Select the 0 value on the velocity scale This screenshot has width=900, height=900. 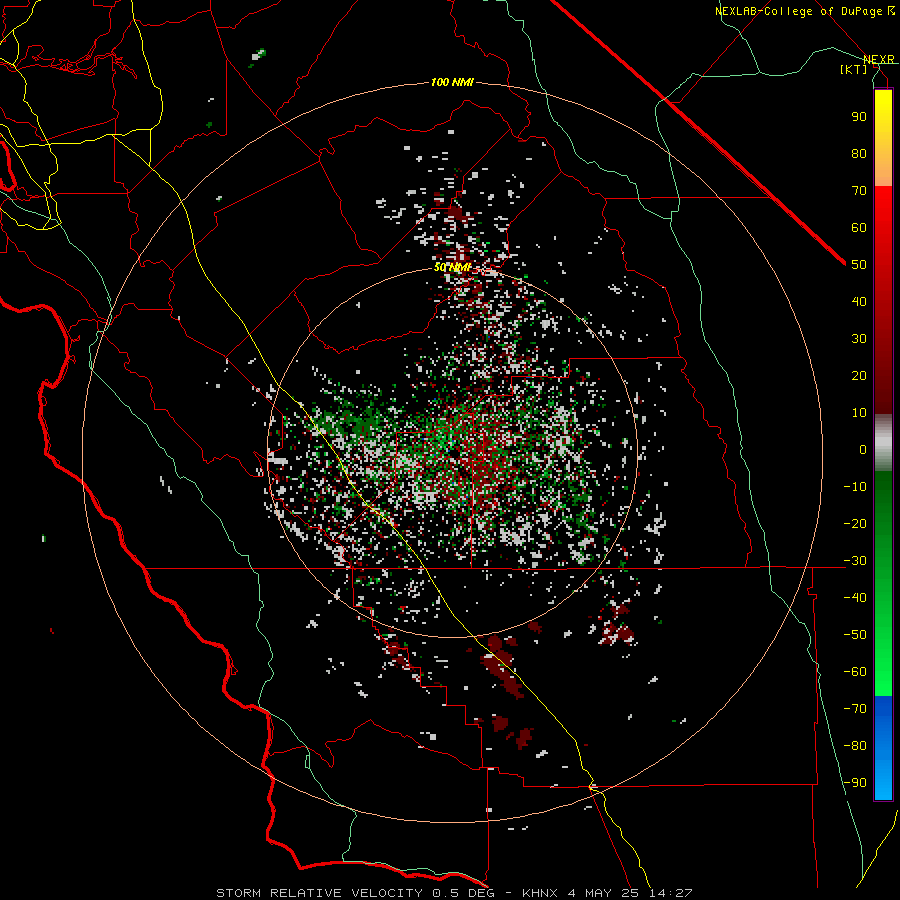[x=863, y=449]
